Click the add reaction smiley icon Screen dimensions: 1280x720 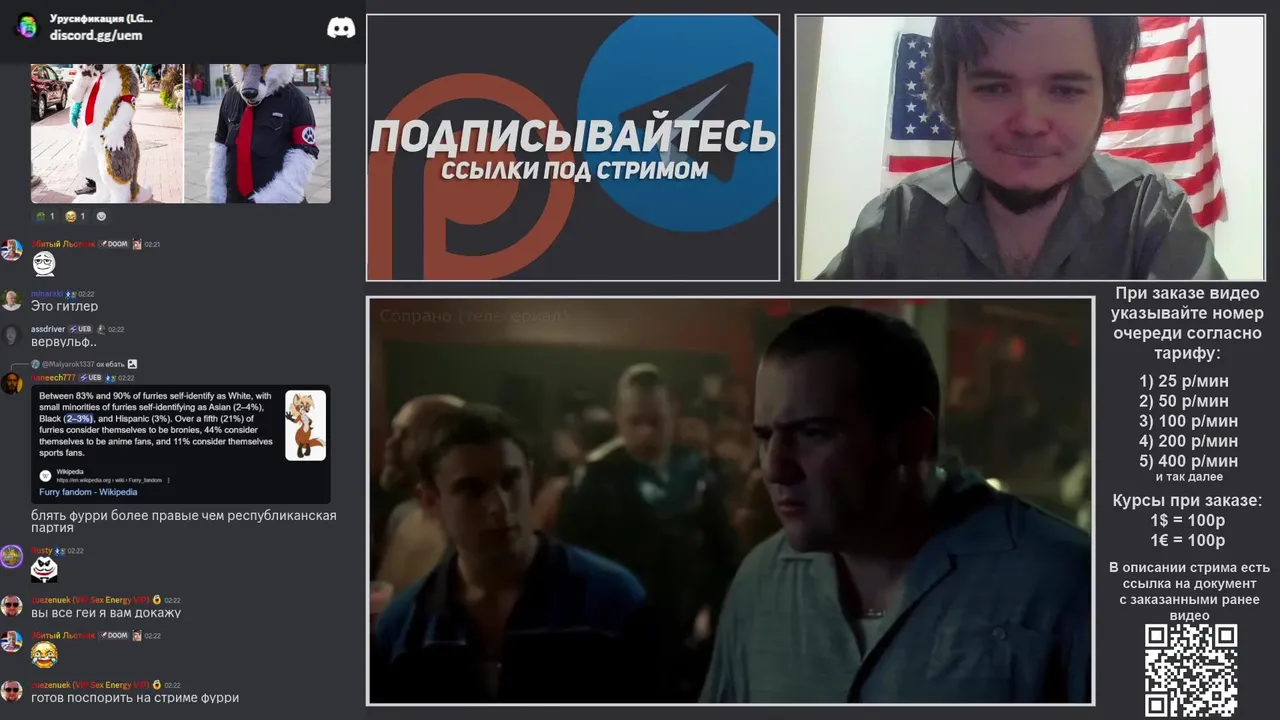click(x=101, y=216)
